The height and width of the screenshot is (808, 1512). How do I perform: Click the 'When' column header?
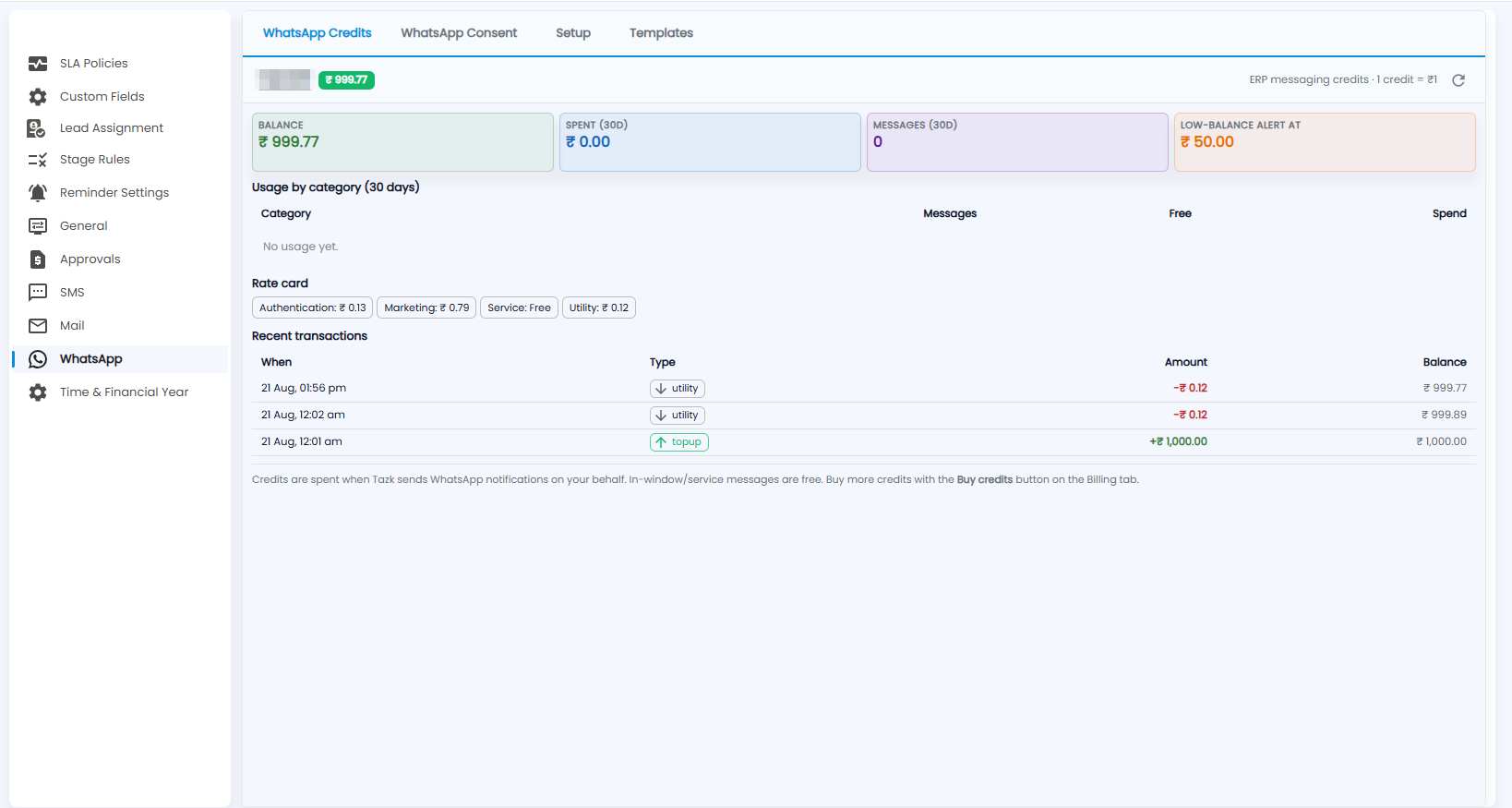tap(276, 363)
